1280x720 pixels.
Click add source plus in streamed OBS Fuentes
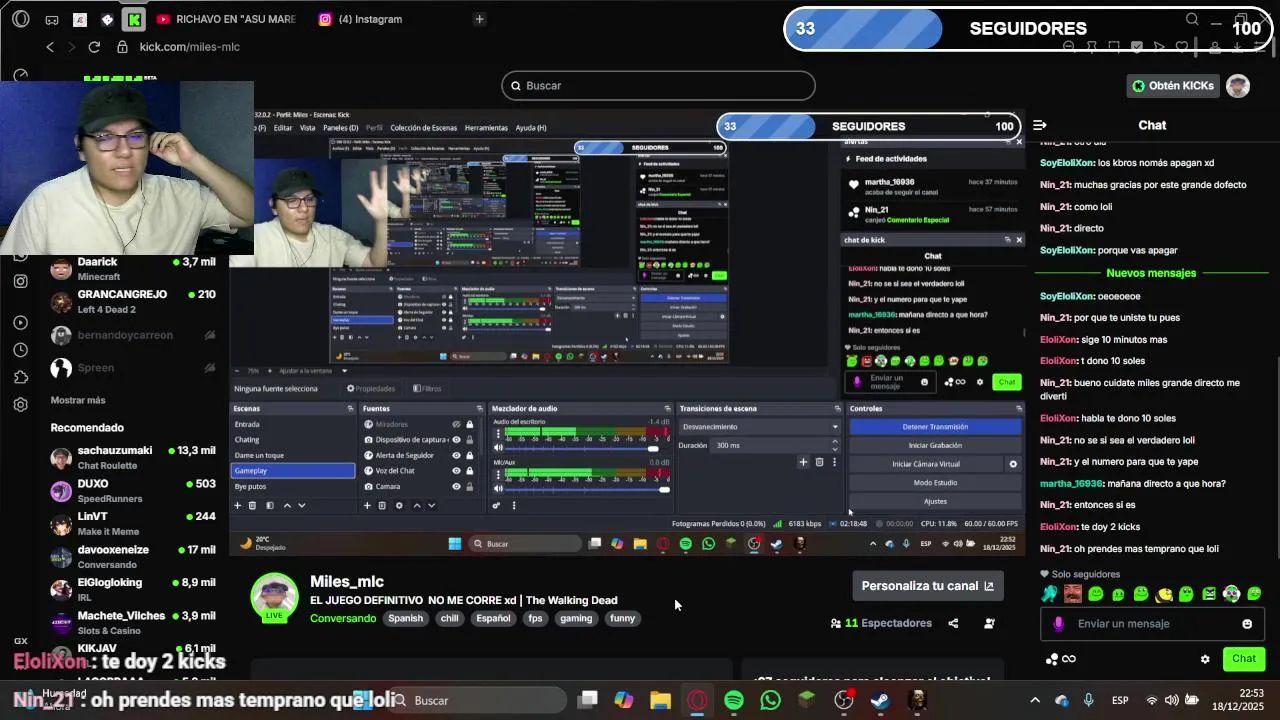pyautogui.click(x=367, y=506)
